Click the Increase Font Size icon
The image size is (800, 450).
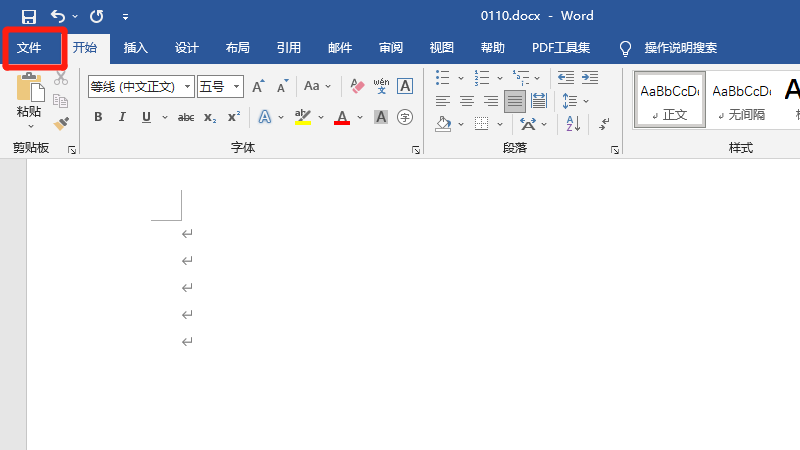(x=258, y=87)
